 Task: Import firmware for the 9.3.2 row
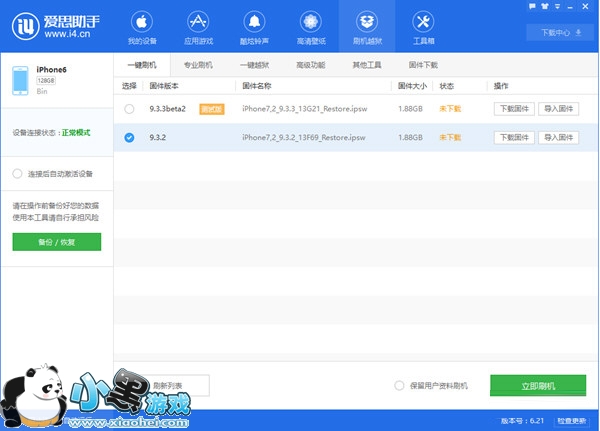pyautogui.click(x=558, y=137)
